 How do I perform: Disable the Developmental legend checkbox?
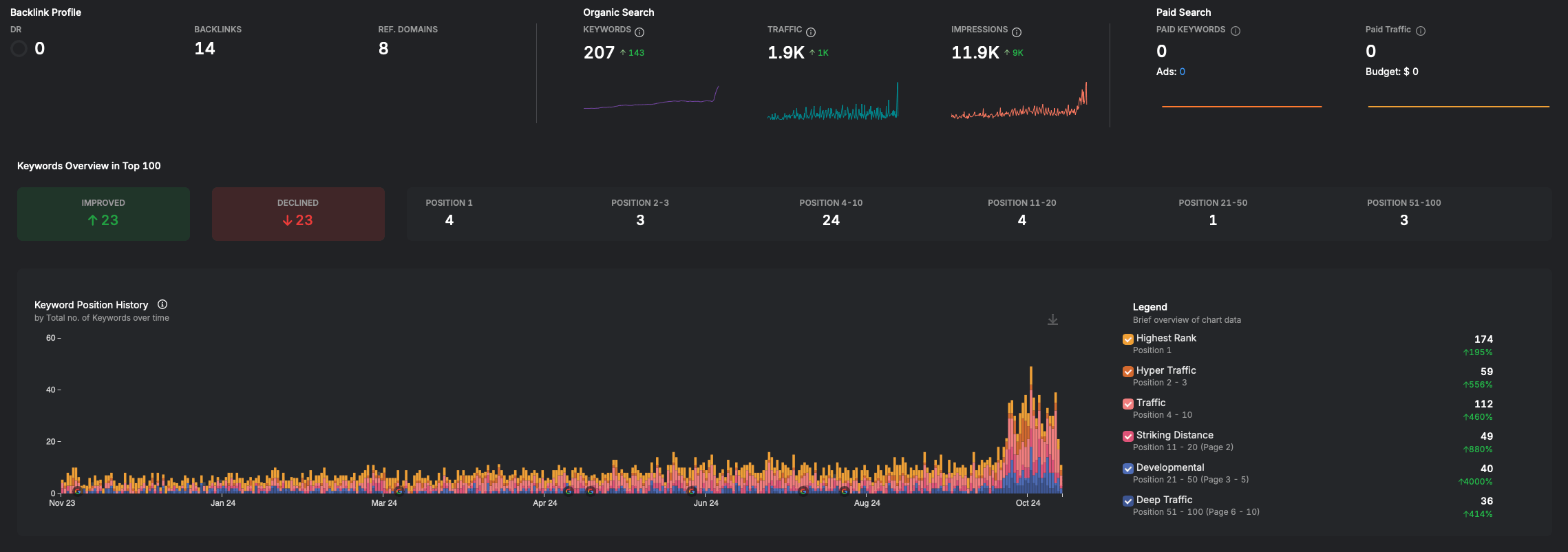pos(1128,469)
